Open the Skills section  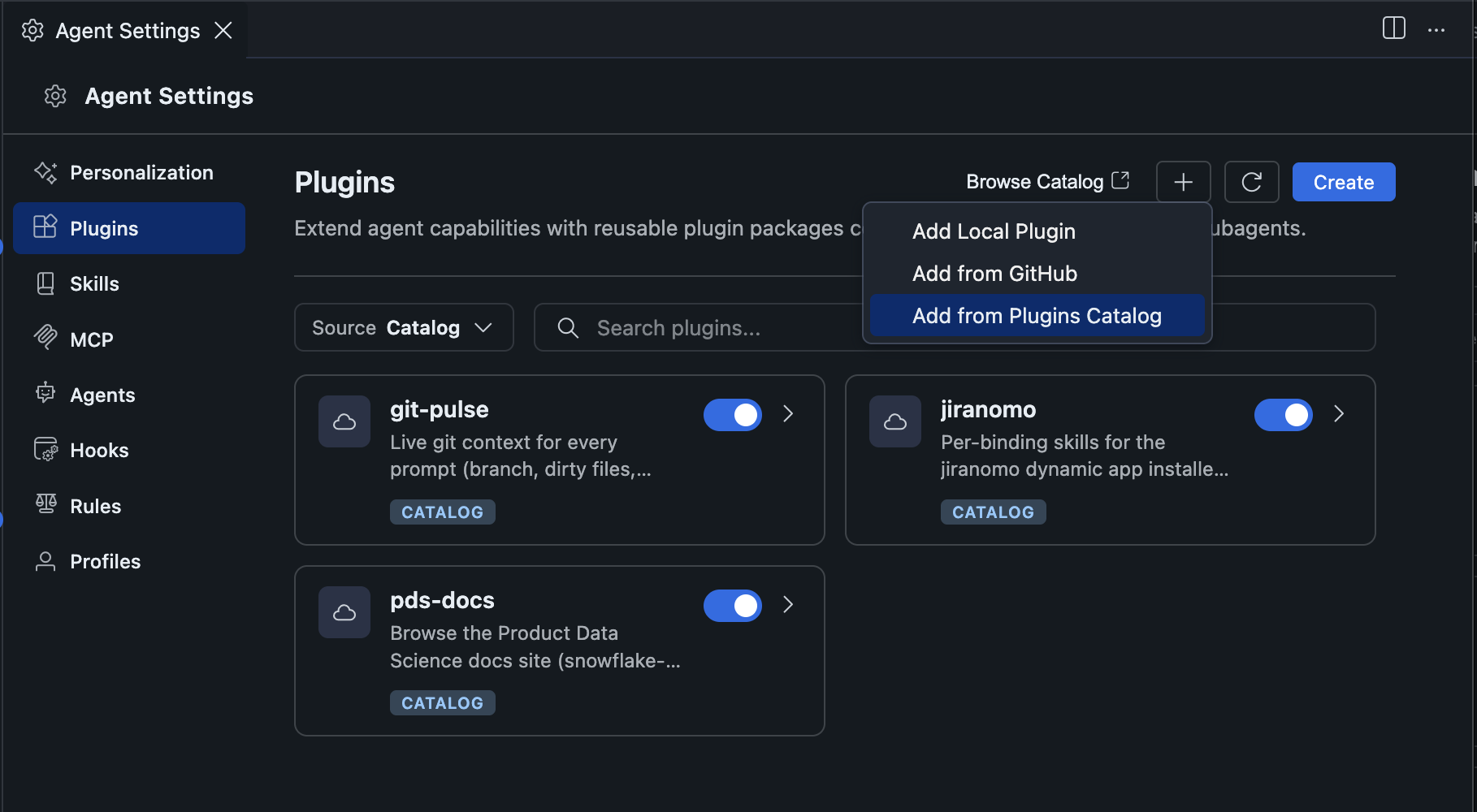click(x=129, y=283)
